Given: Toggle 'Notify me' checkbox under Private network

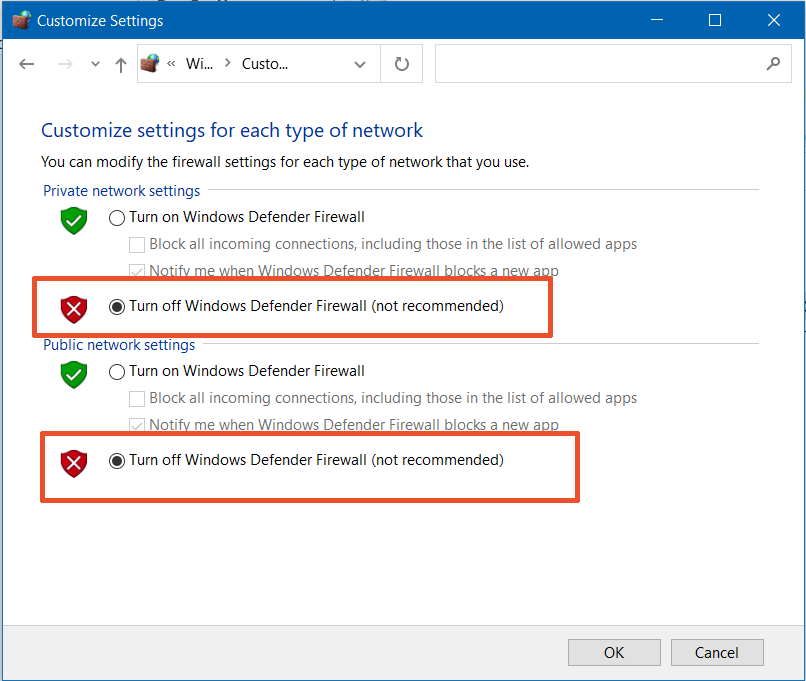Looking at the screenshot, I should click(137, 271).
